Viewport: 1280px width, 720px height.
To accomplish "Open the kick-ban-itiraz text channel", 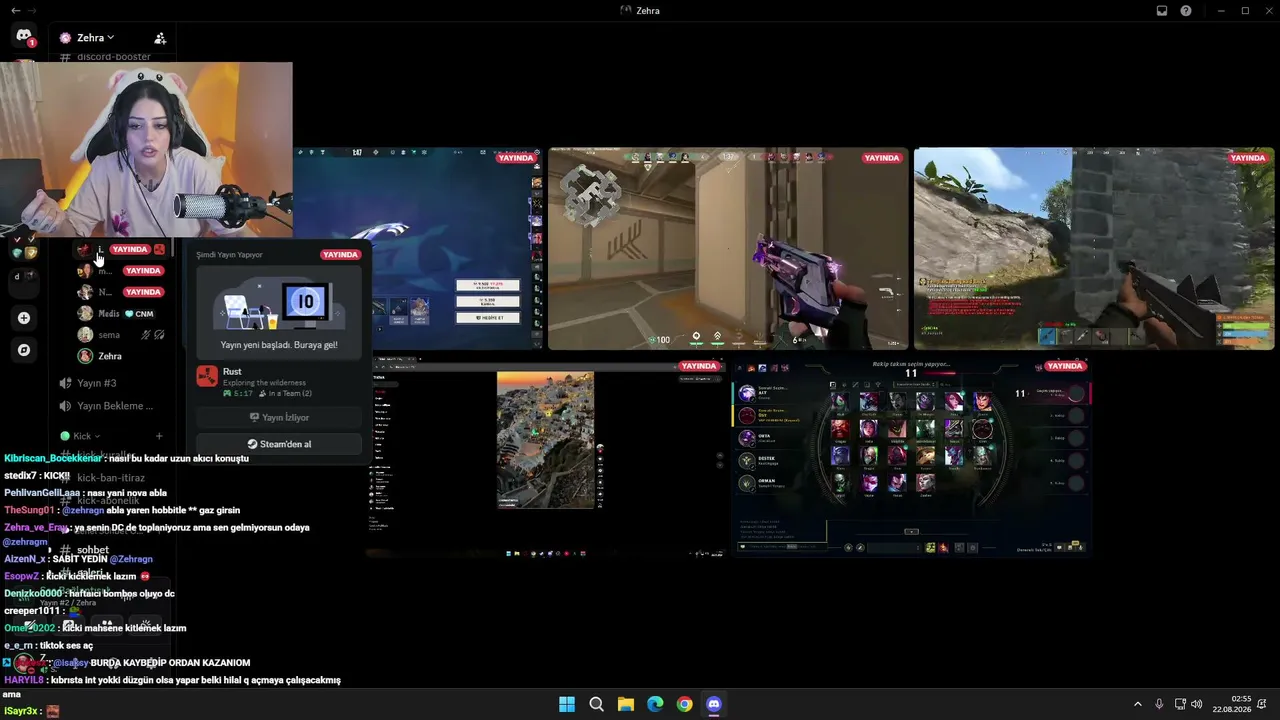I will [x=110, y=478].
